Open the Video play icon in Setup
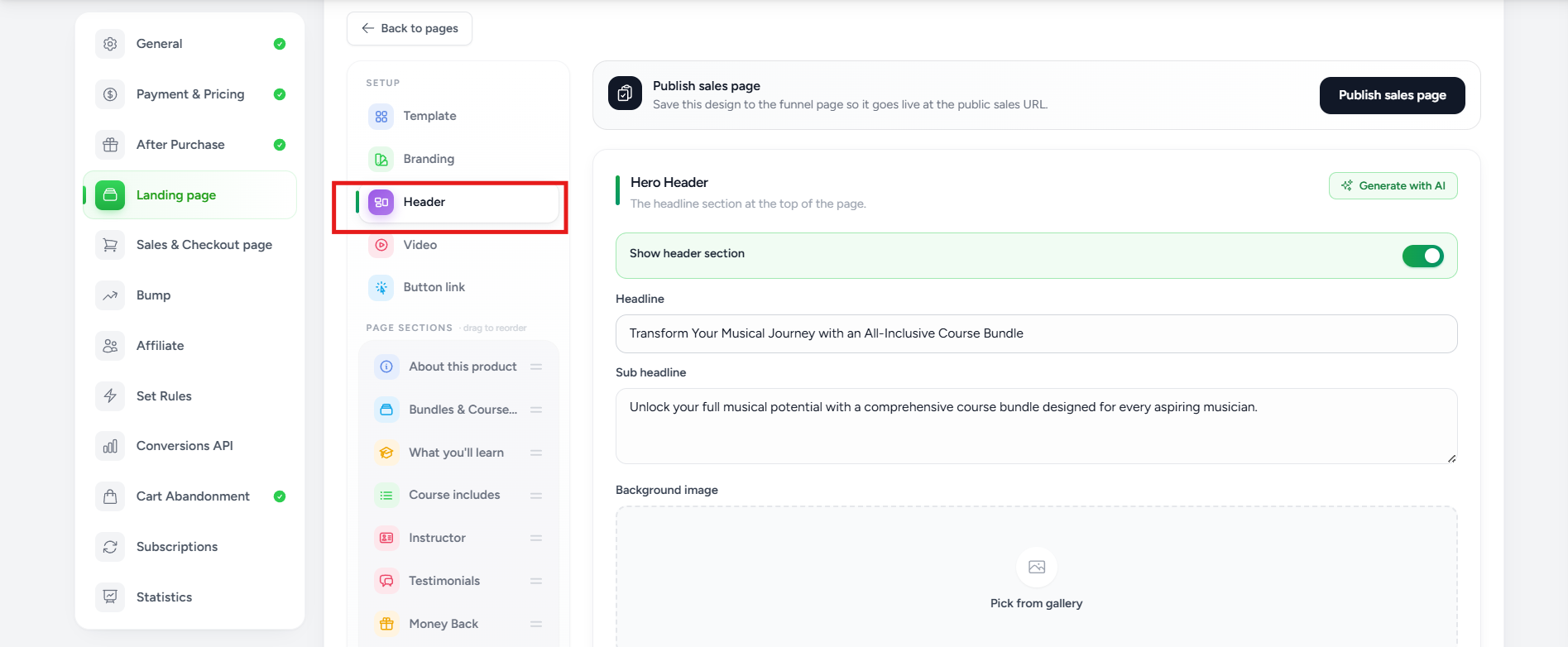This screenshot has width=1568, height=647. (381, 245)
